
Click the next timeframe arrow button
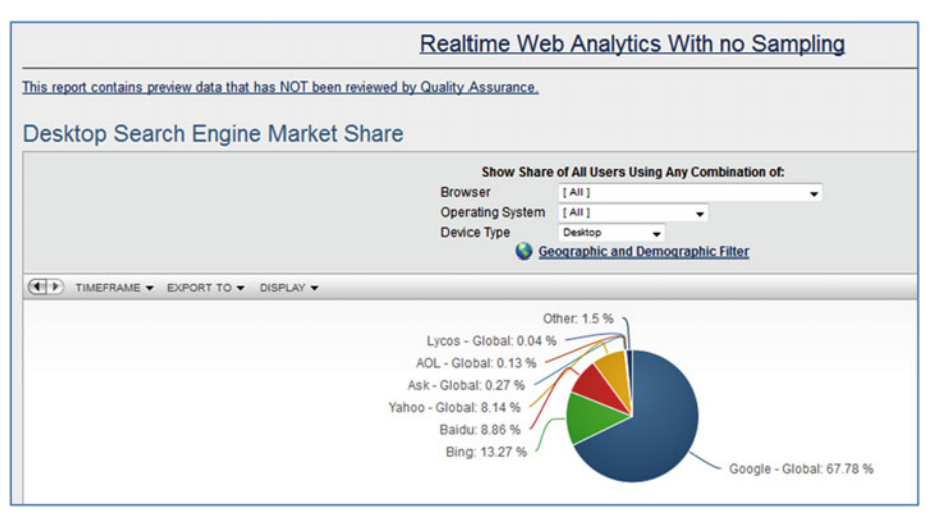[55, 287]
